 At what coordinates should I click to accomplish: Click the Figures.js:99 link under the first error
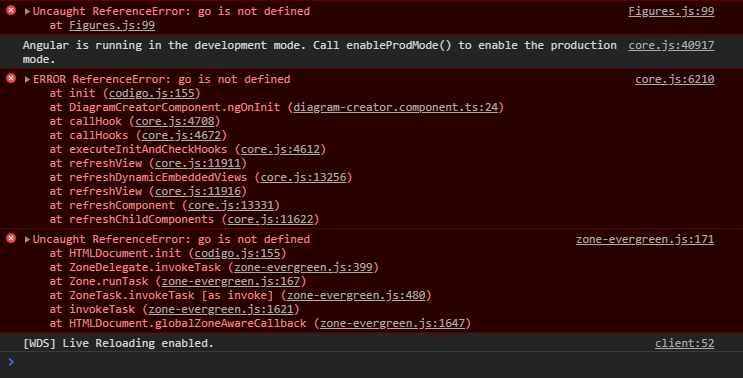pyautogui.click(x=112, y=25)
